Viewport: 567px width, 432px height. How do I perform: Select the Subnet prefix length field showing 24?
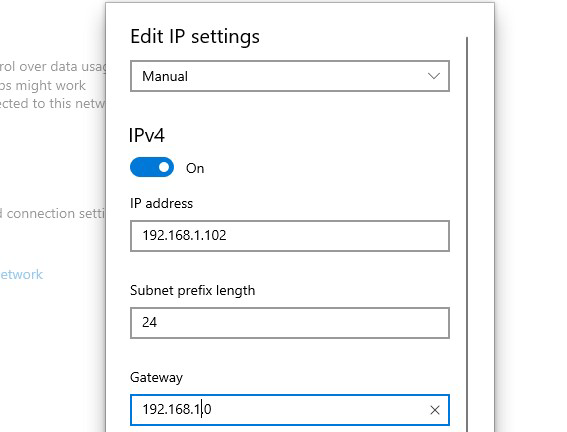tap(290, 323)
